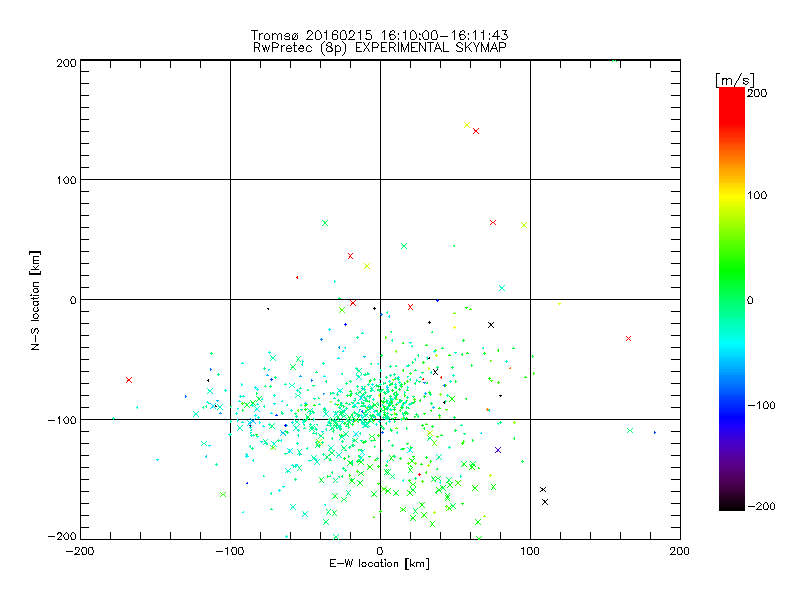Click the E-W axis "0" tick label
This screenshot has height=600, width=800.
(x=380, y=551)
